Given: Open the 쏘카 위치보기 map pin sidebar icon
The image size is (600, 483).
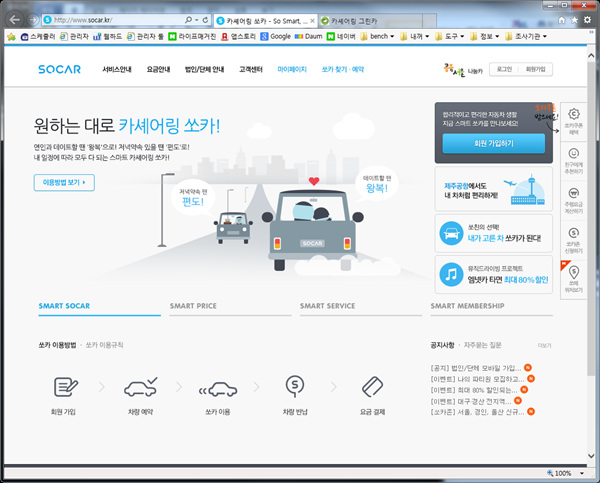Looking at the screenshot, I should tap(573, 280).
